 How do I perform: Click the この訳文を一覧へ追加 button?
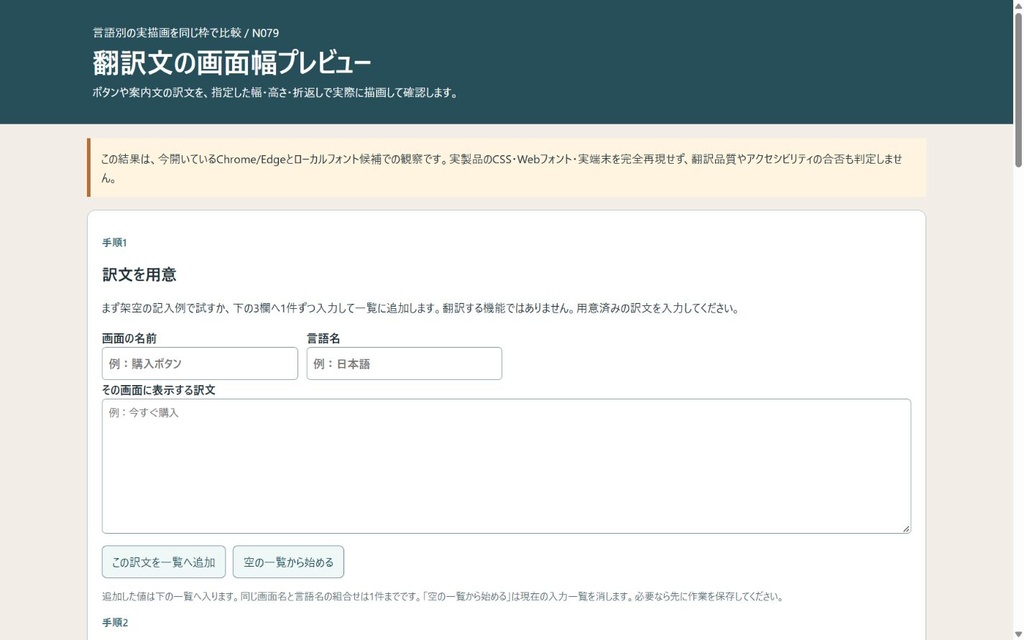(x=164, y=562)
